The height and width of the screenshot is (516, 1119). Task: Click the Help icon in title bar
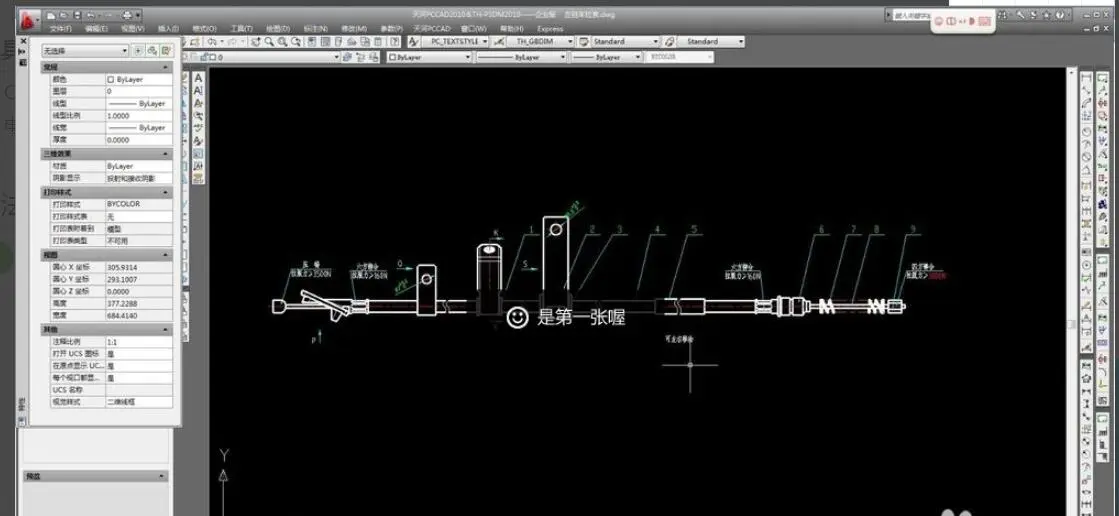coord(1060,14)
